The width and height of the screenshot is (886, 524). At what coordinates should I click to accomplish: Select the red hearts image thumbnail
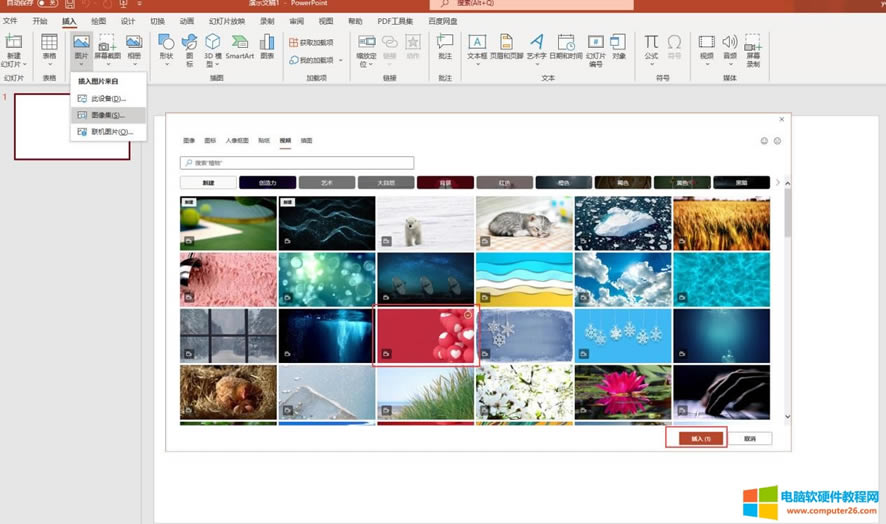[x=425, y=336]
